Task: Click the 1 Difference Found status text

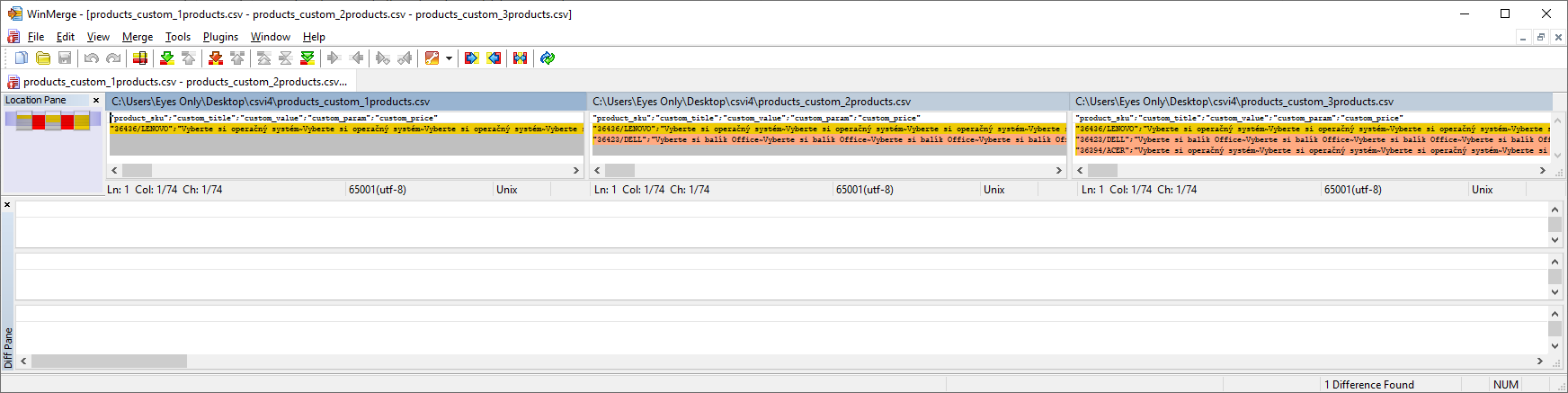Action: [x=1369, y=384]
